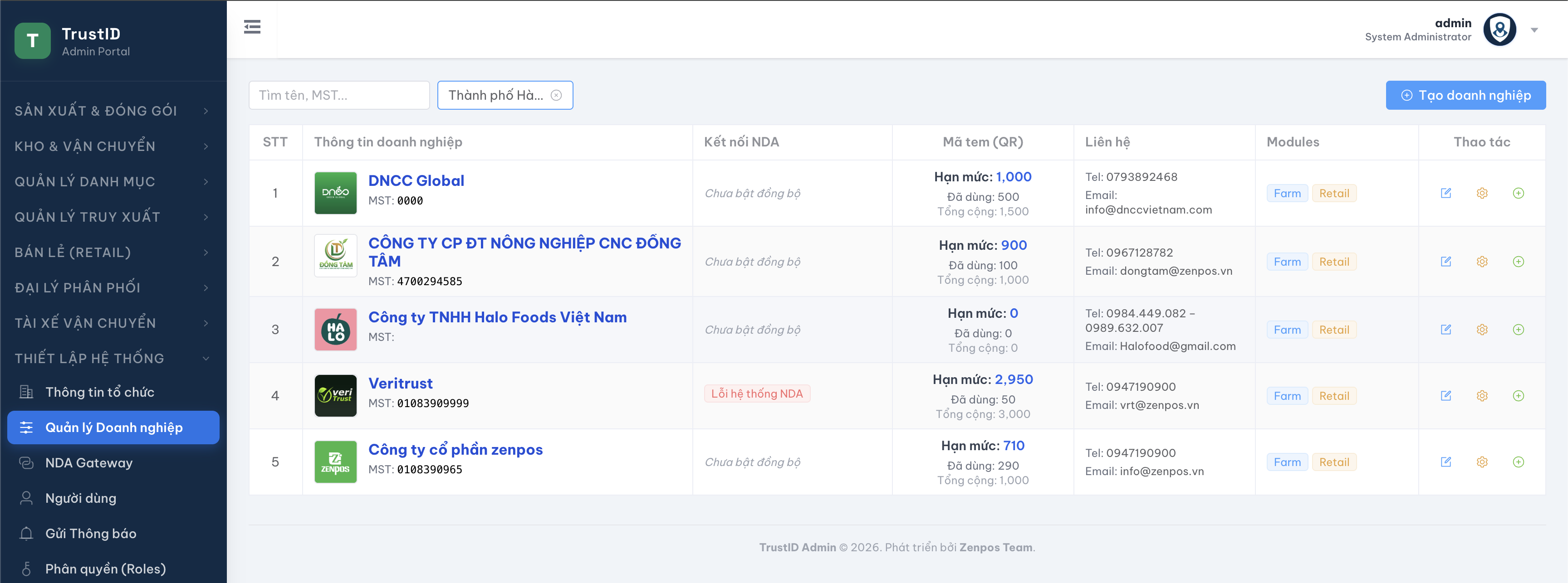
Task: Click the Veritrust logo thumbnail
Action: tap(335, 395)
